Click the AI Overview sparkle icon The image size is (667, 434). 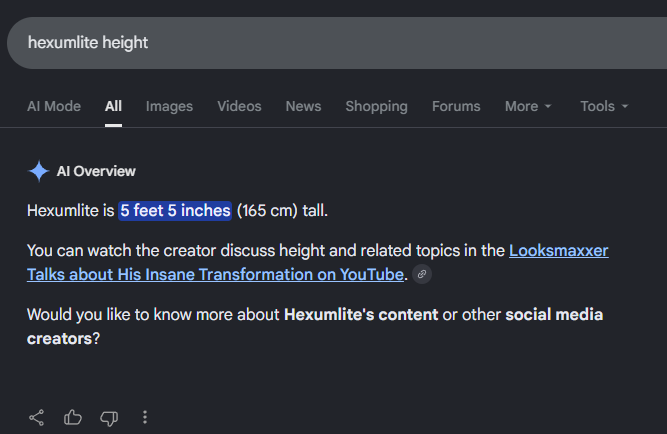click(x=39, y=171)
